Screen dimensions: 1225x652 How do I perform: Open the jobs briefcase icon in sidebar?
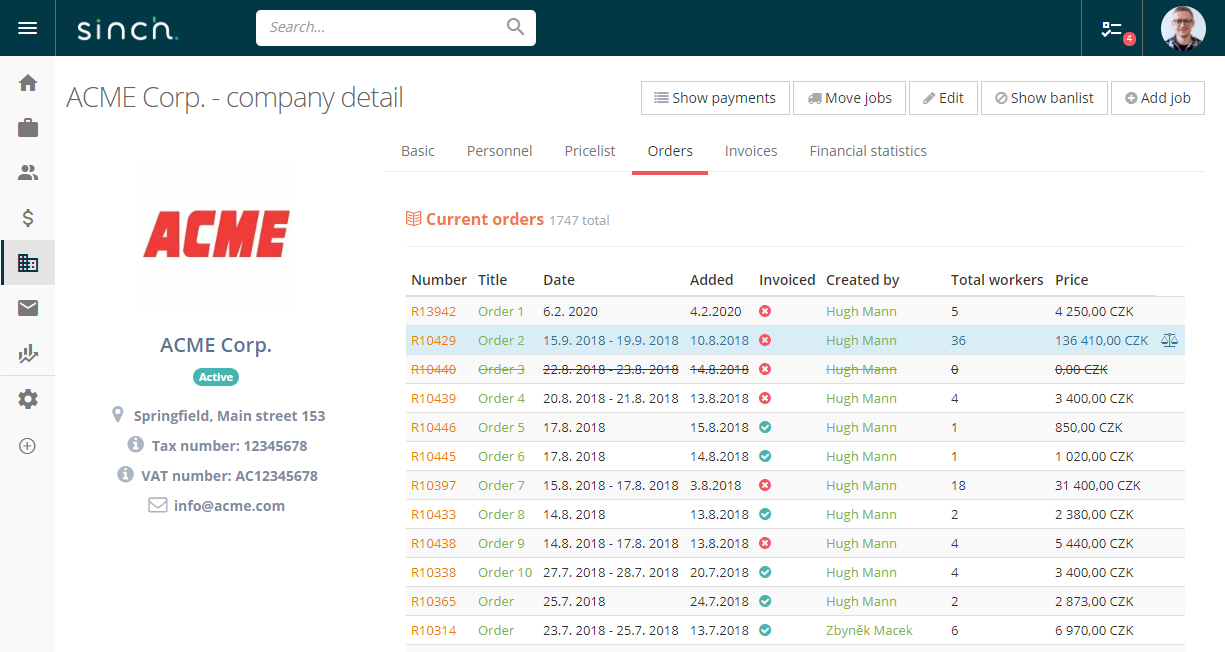(x=28, y=128)
